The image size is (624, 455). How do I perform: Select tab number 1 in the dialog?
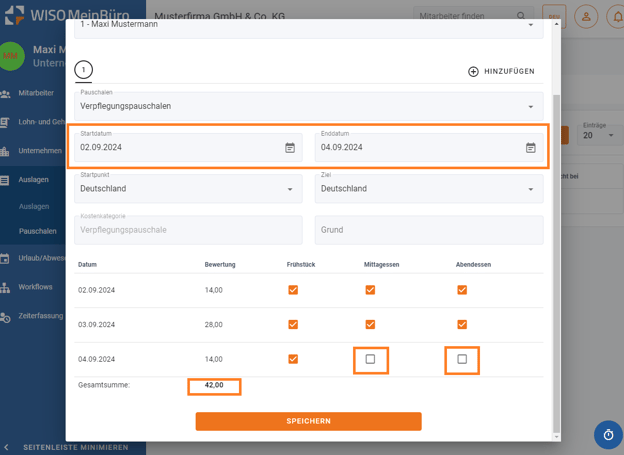(84, 70)
